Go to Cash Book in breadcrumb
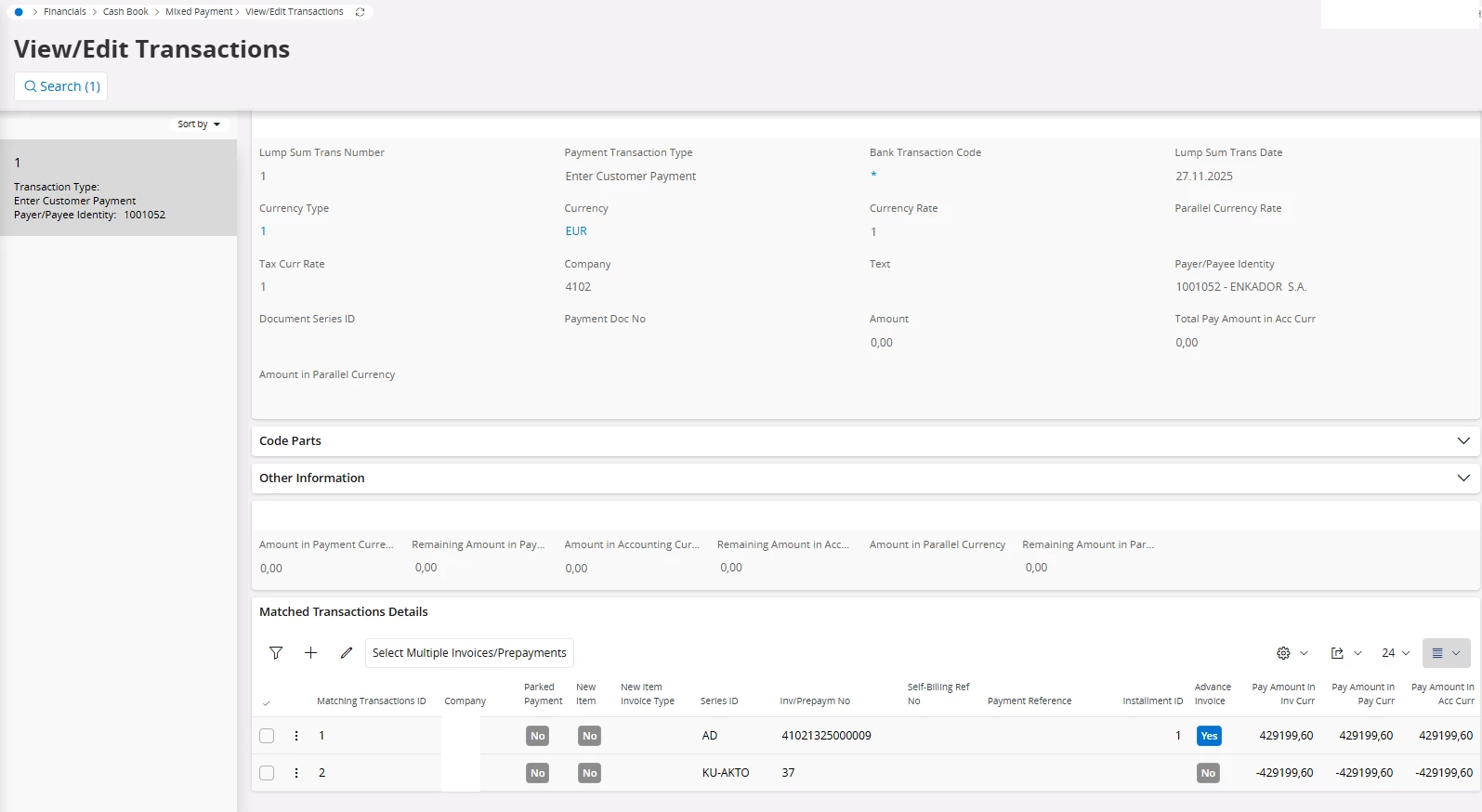Screen dimensions: 1482x812 [125, 12]
